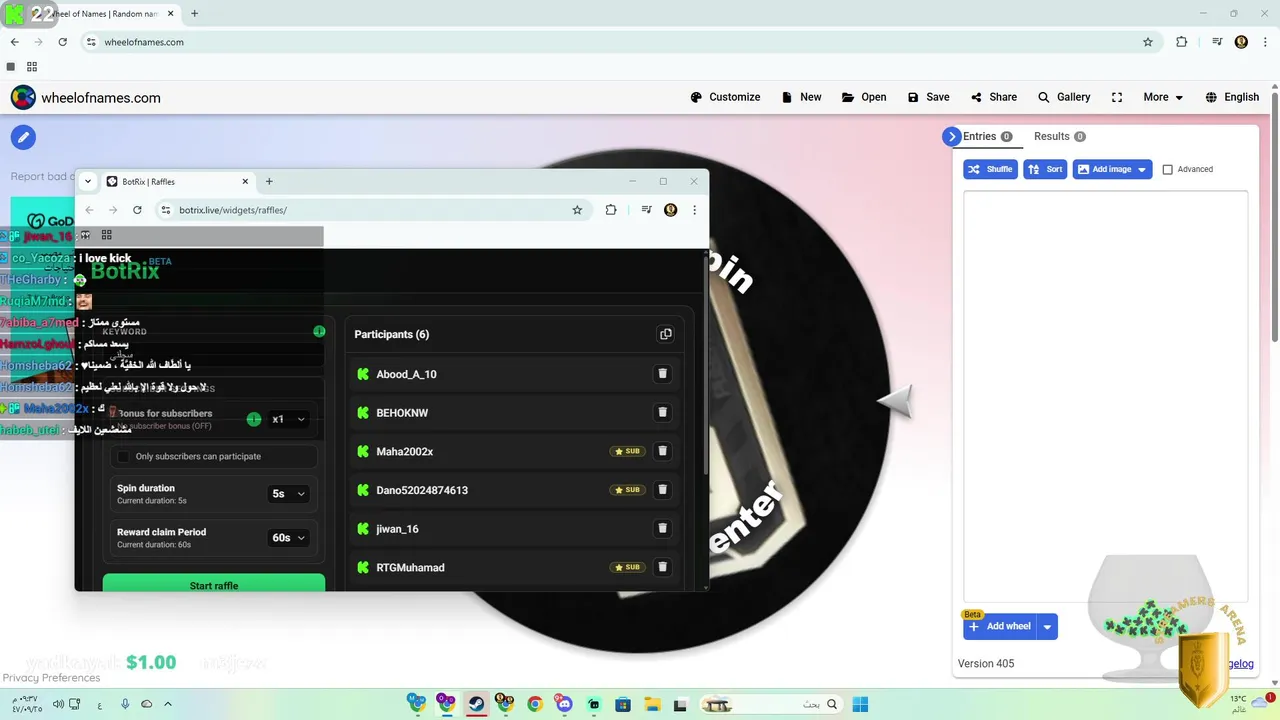Viewport: 1280px width, 720px height.
Task: Open a saved wheel via Open
Action: pos(864,97)
